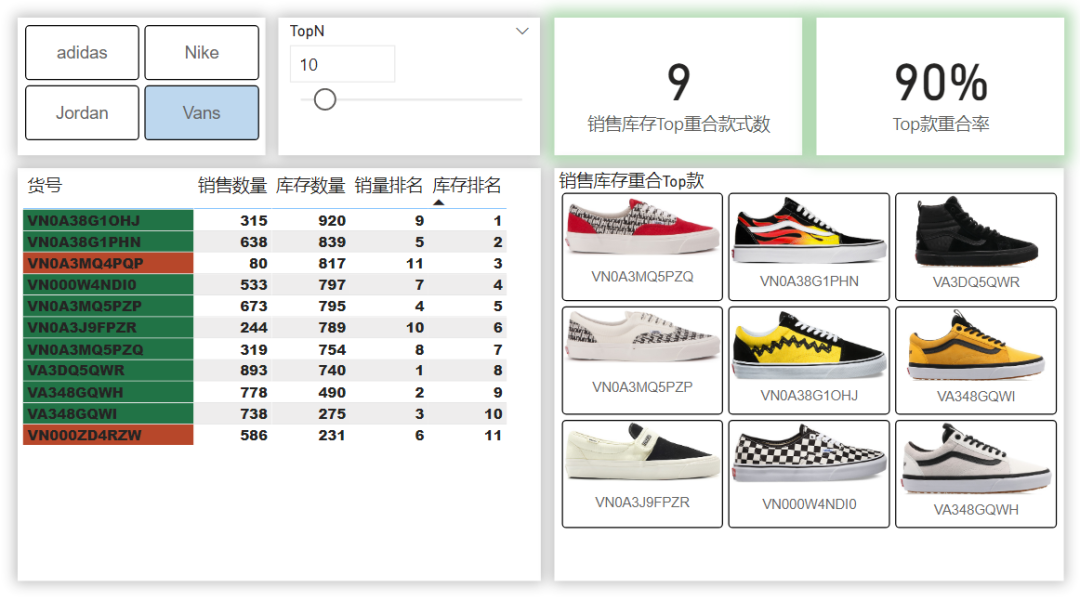Select table row VN000W4NDI0

coord(264,284)
